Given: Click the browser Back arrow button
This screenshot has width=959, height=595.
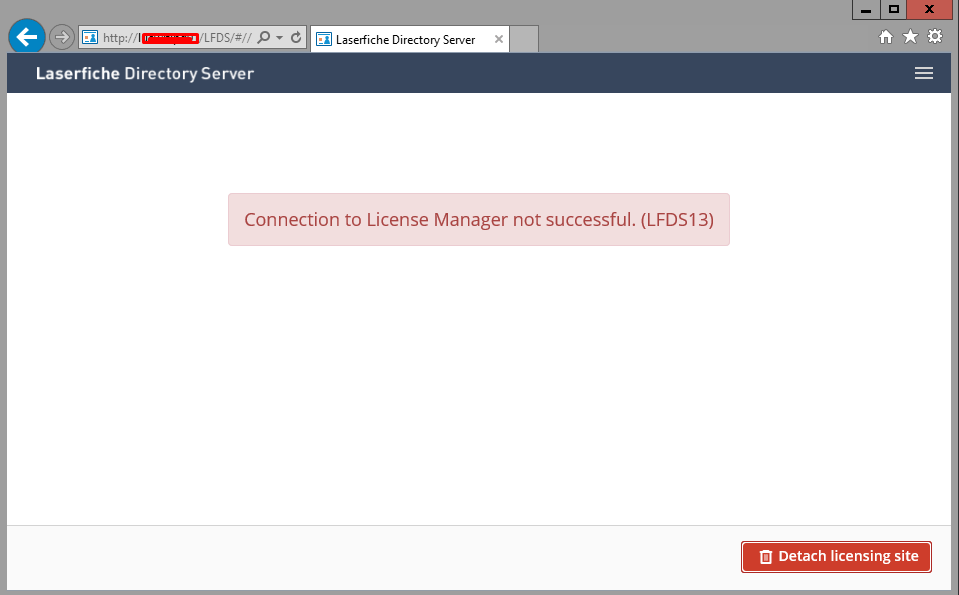Looking at the screenshot, I should point(27,37).
